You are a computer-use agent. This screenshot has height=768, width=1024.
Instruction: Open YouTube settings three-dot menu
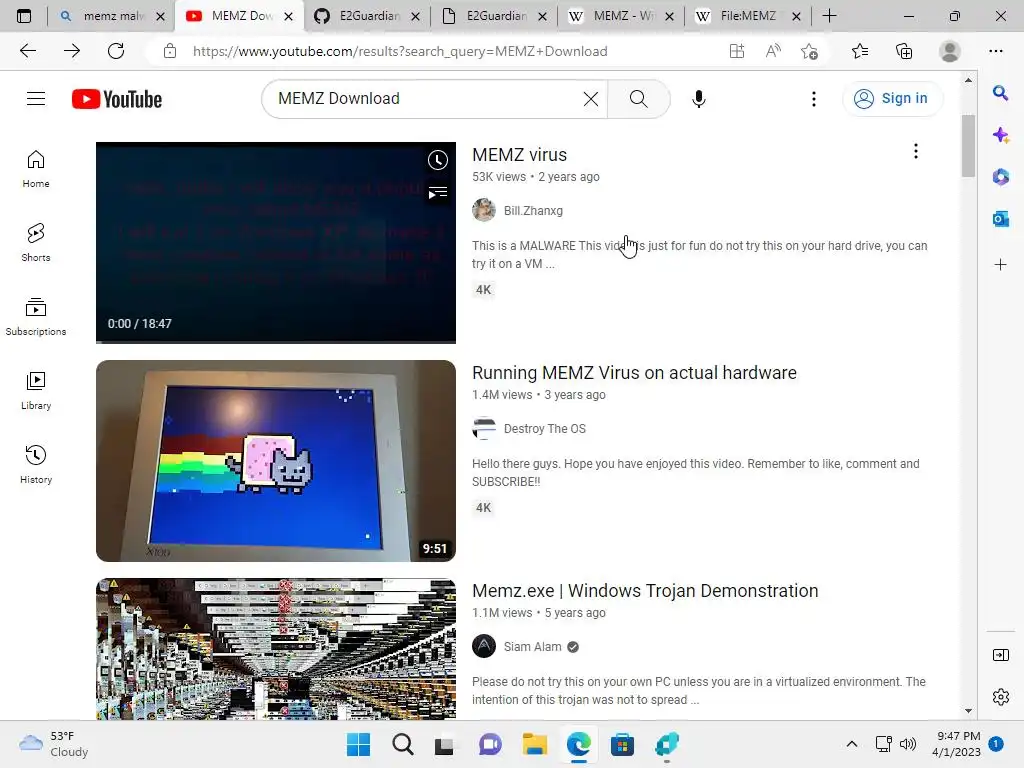(813, 99)
